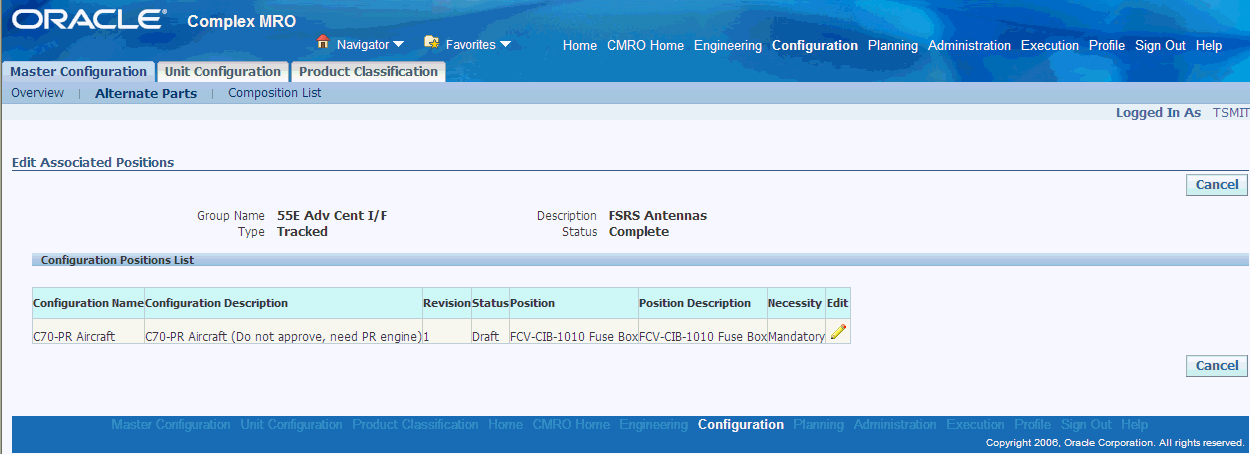This screenshot has width=1250, height=454.
Task: Click the Tracked type value
Action: [302, 231]
